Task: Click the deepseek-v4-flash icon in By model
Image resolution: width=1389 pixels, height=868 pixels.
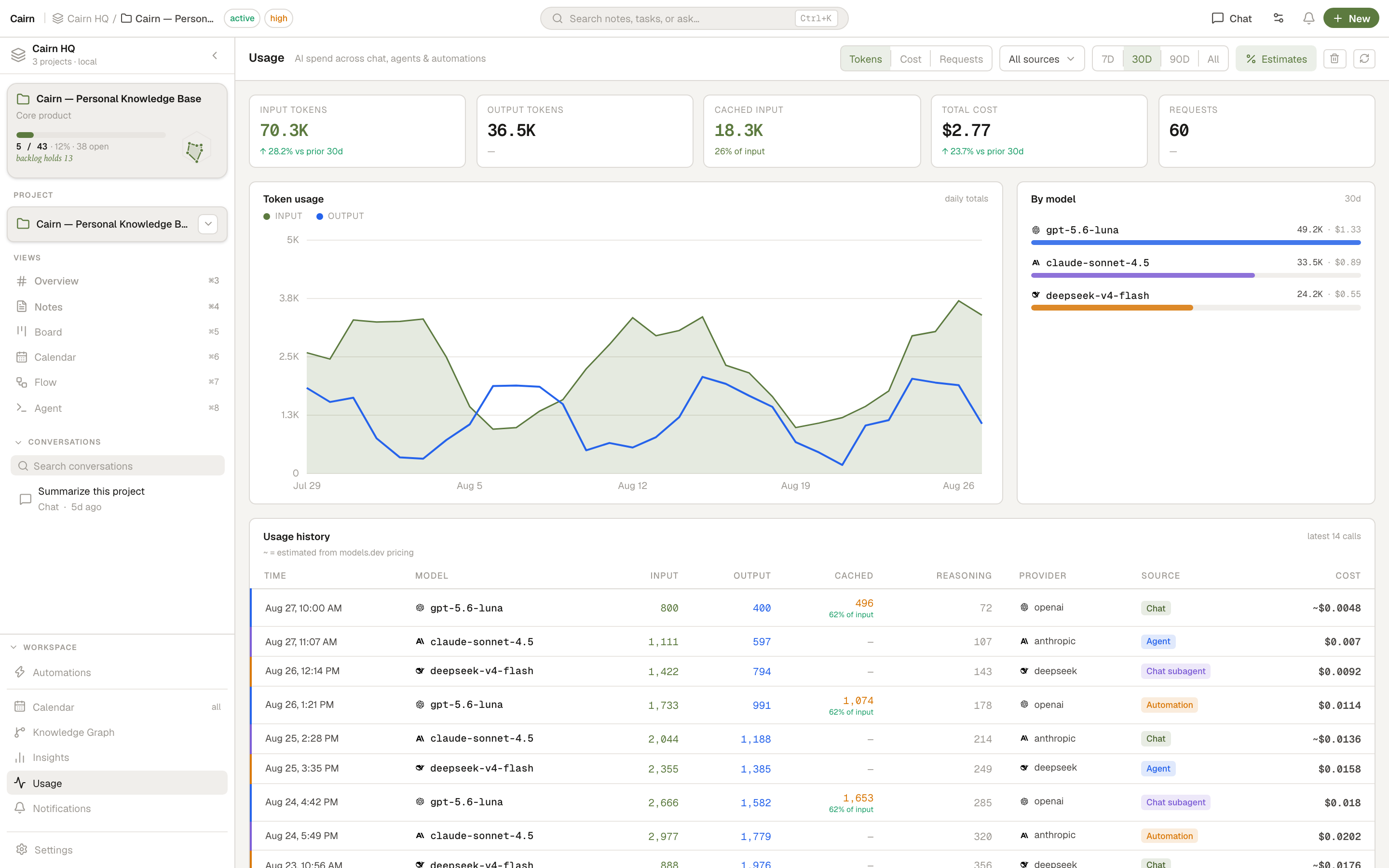Action: pos(1036,295)
